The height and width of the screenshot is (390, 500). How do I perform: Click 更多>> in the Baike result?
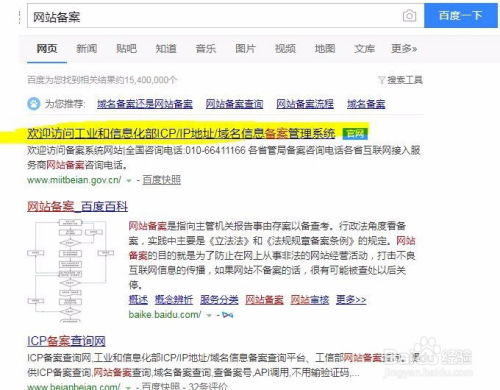pos(351,300)
